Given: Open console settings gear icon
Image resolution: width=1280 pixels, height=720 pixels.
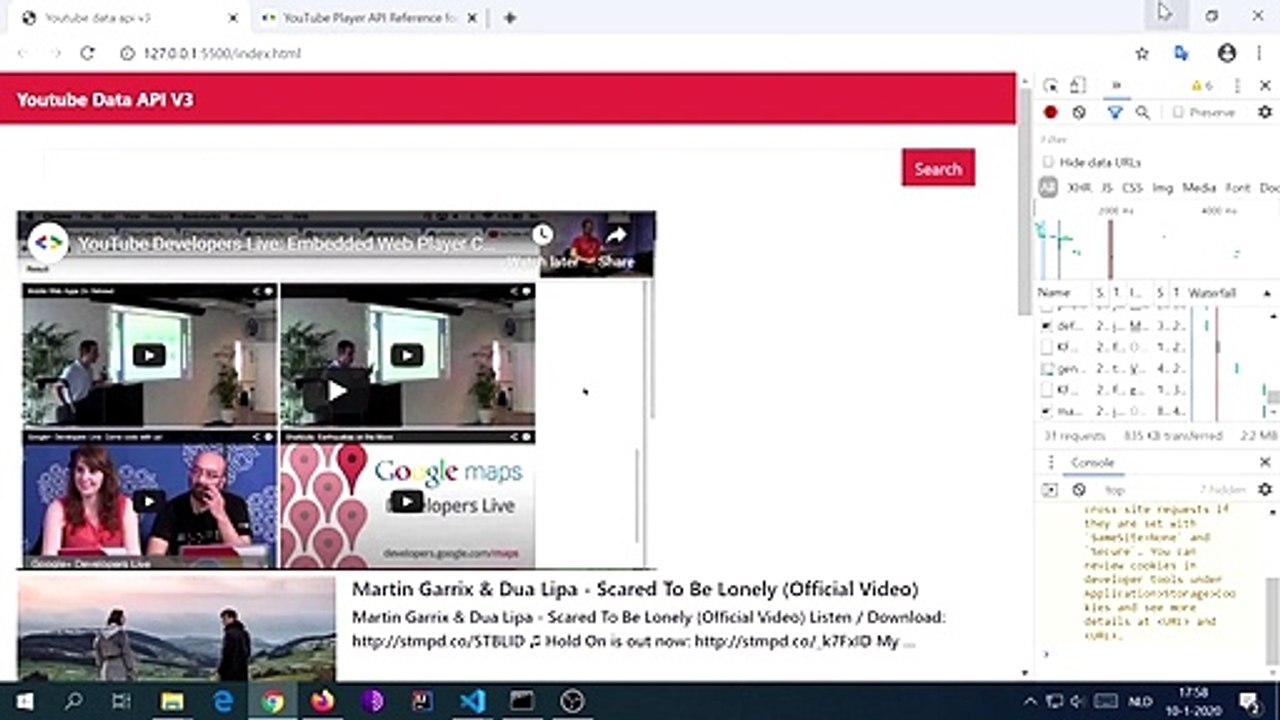Looking at the screenshot, I should point(1265,490).
